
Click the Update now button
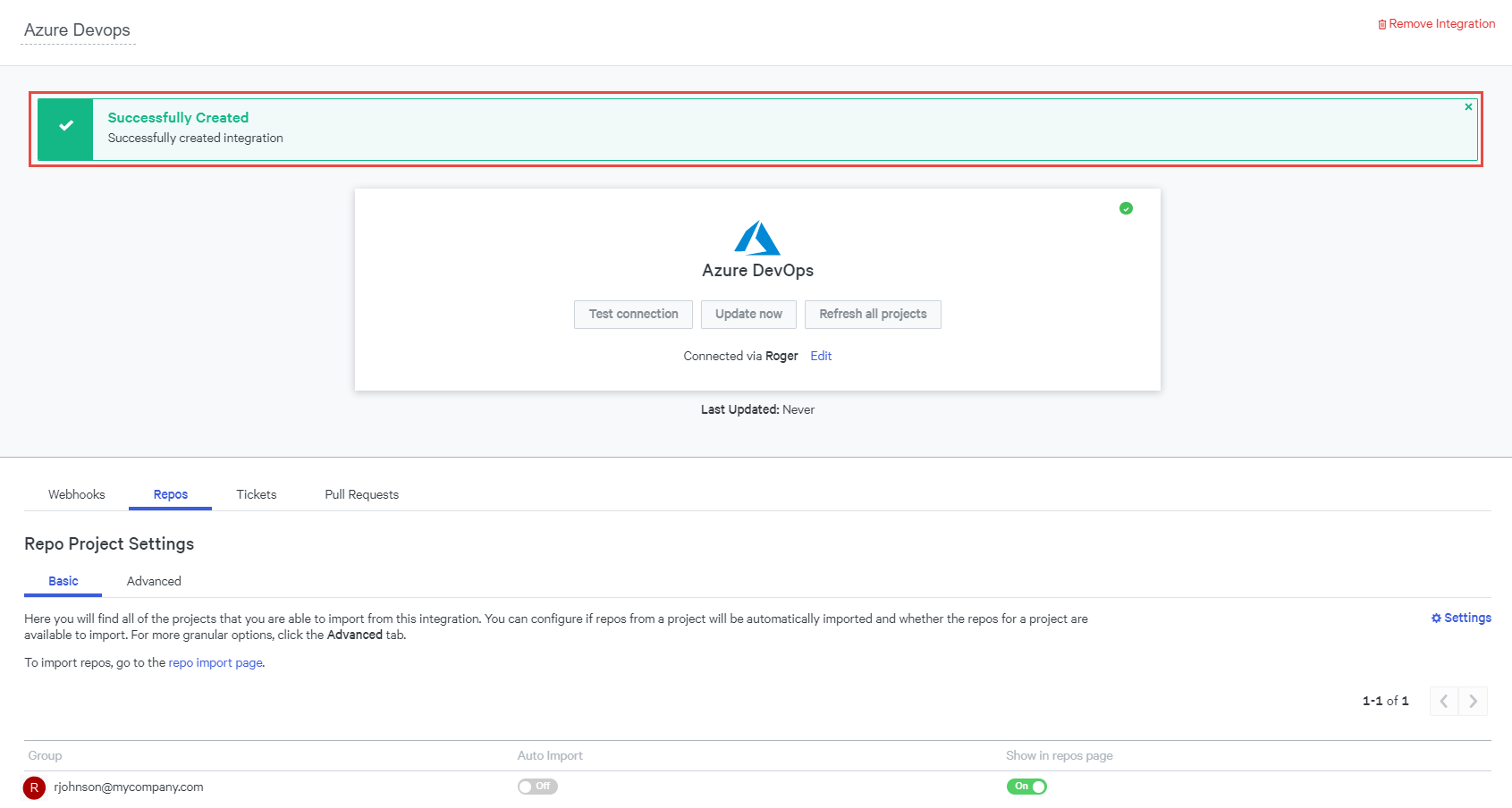(748, 315)
